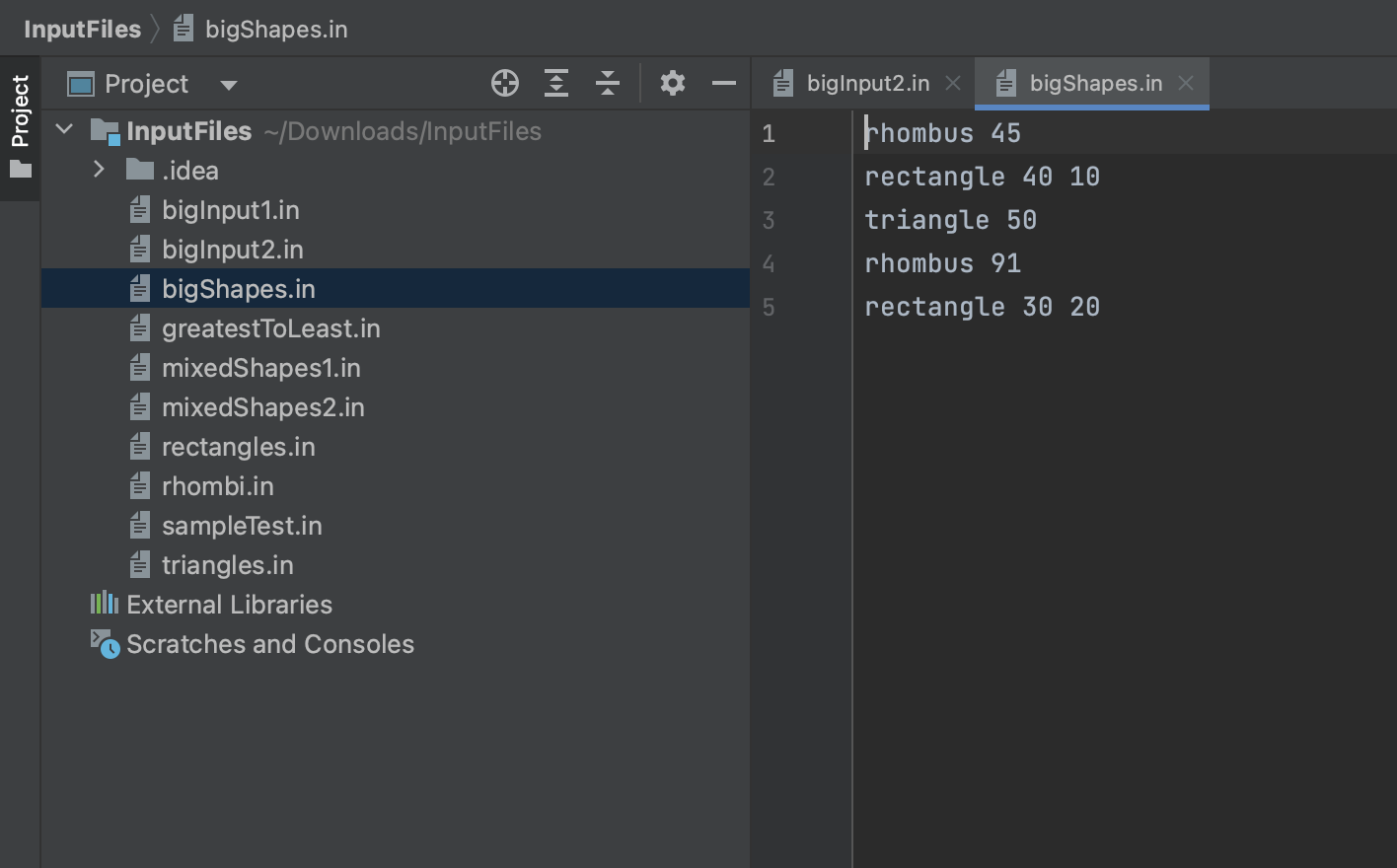This screenshot has width=1397, height=868.
Task: Click the Collapse All icon
Action: [608, 84]
